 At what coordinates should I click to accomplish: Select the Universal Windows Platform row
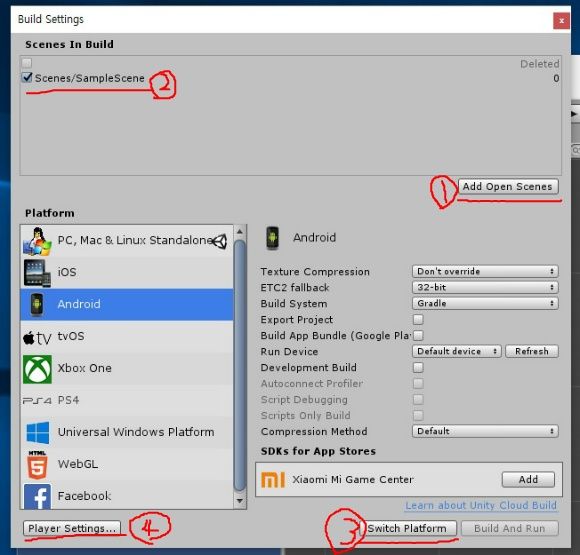coord(127,432)
